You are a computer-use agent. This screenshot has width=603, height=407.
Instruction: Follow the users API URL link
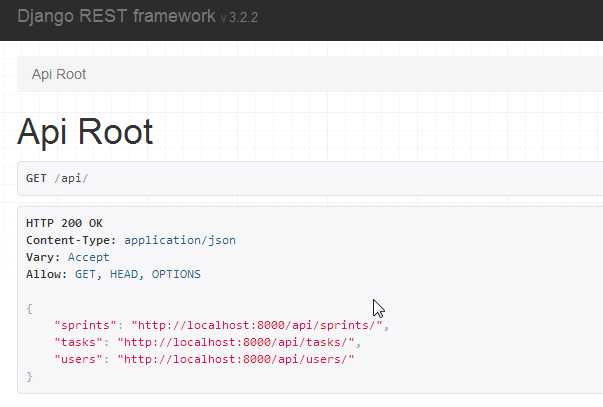click(x=235, y=359)
